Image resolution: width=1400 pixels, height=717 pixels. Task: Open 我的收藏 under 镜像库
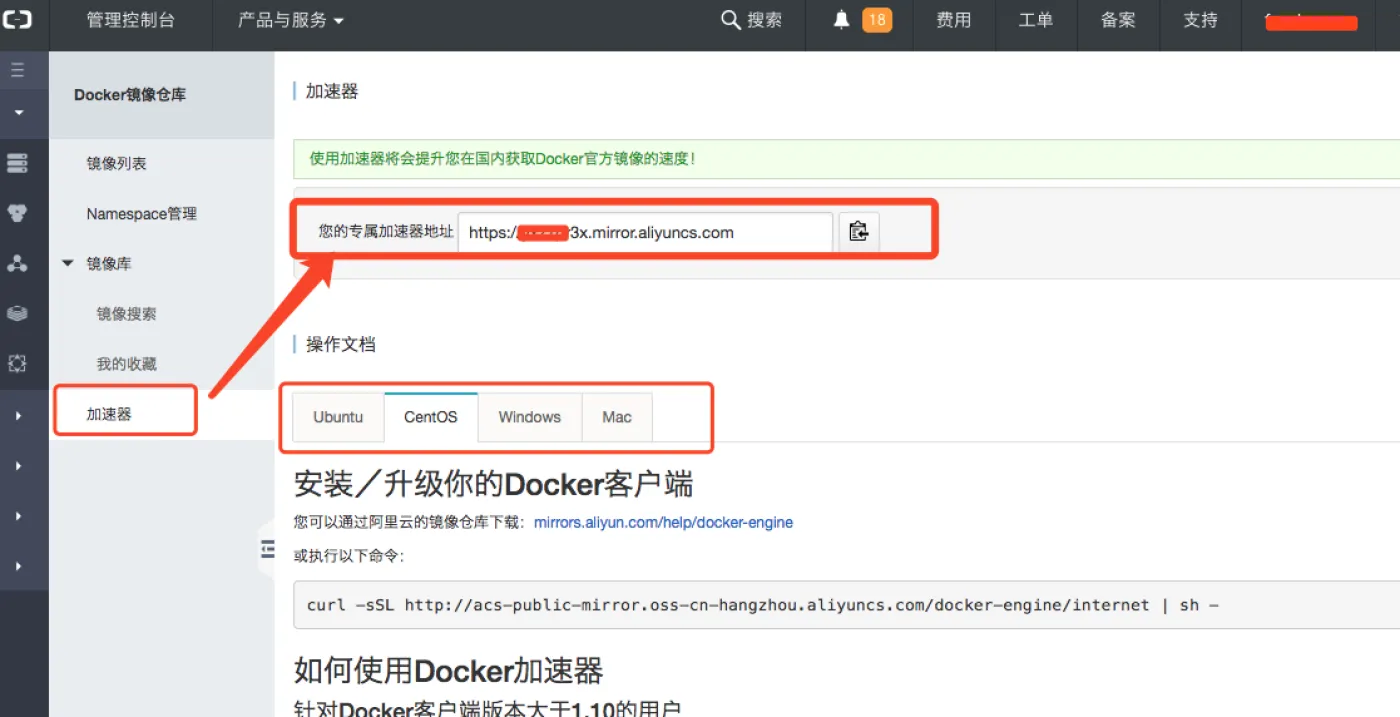pyautogui.click(x=126, y=363)
